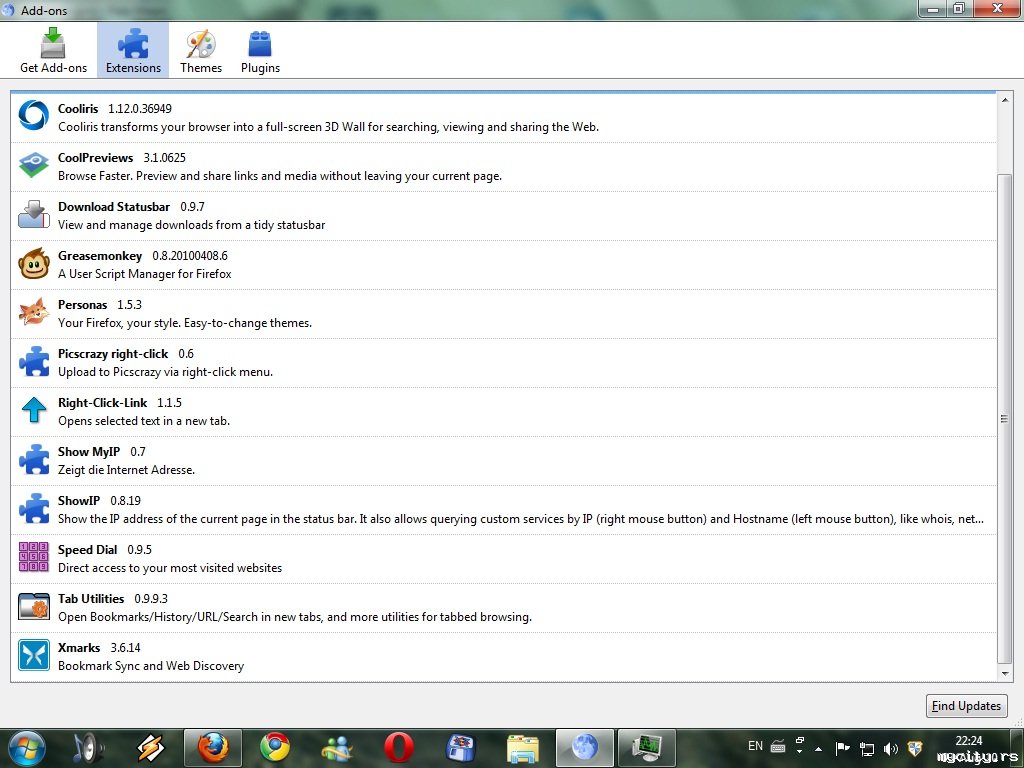Viewport: 1024px width, 768px height.
Task: Select the Cooliris extension name
Action: point(78,108)
